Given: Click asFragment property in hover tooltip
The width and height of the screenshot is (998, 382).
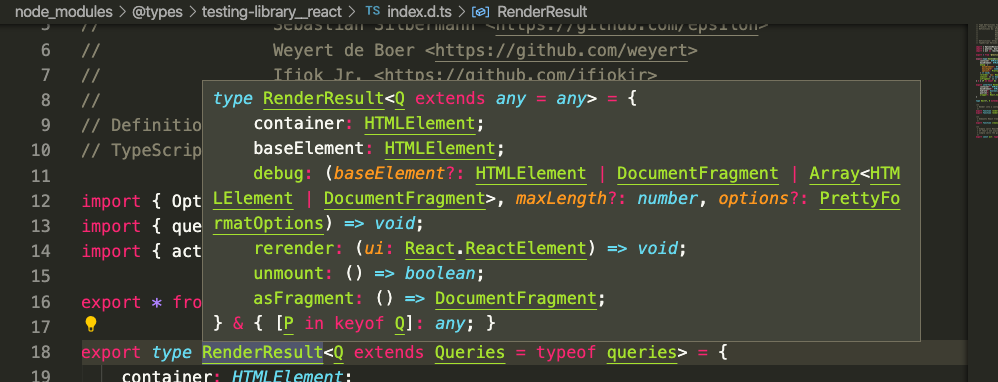Looking at the screenshot, I should coord(304,299).
